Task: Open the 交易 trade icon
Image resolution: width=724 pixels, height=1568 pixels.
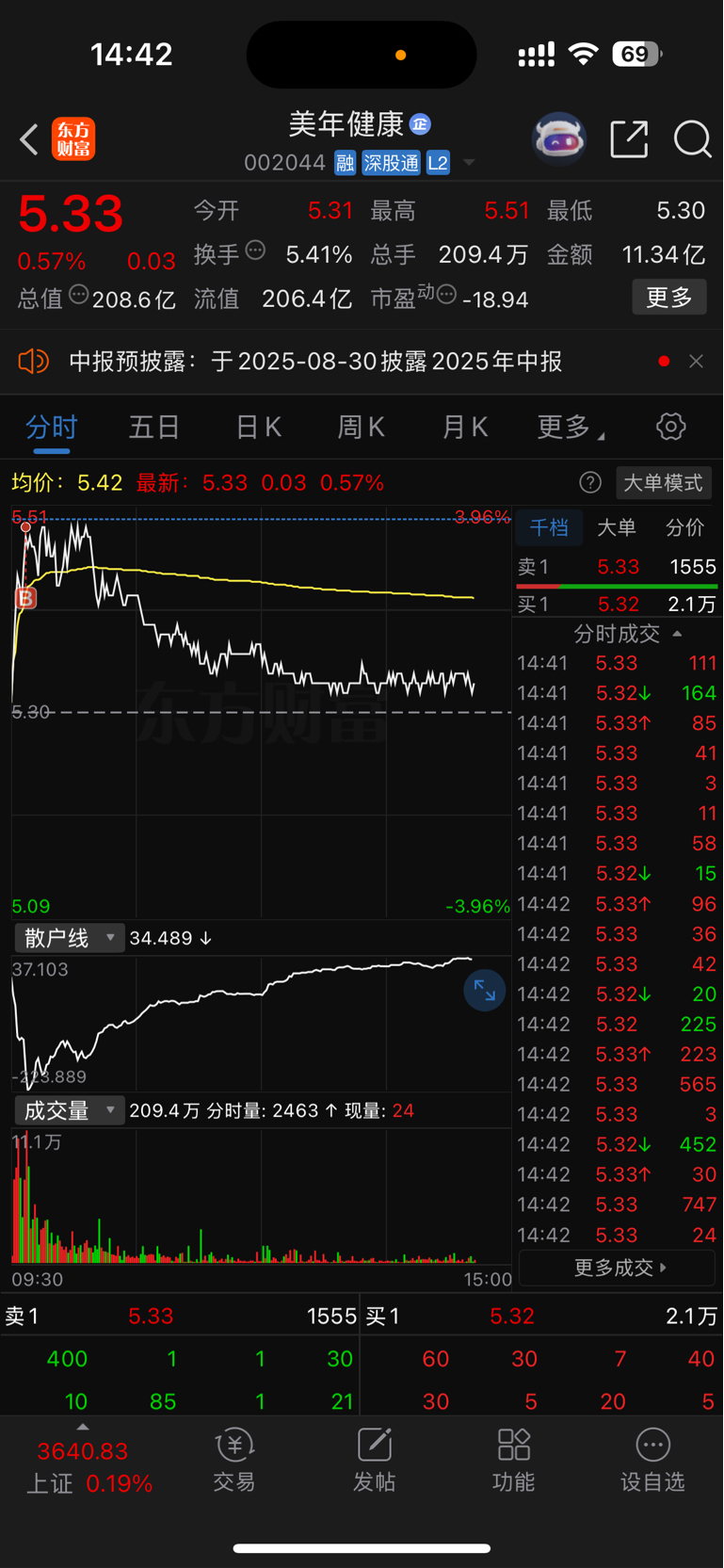Action: (234, 1461)
